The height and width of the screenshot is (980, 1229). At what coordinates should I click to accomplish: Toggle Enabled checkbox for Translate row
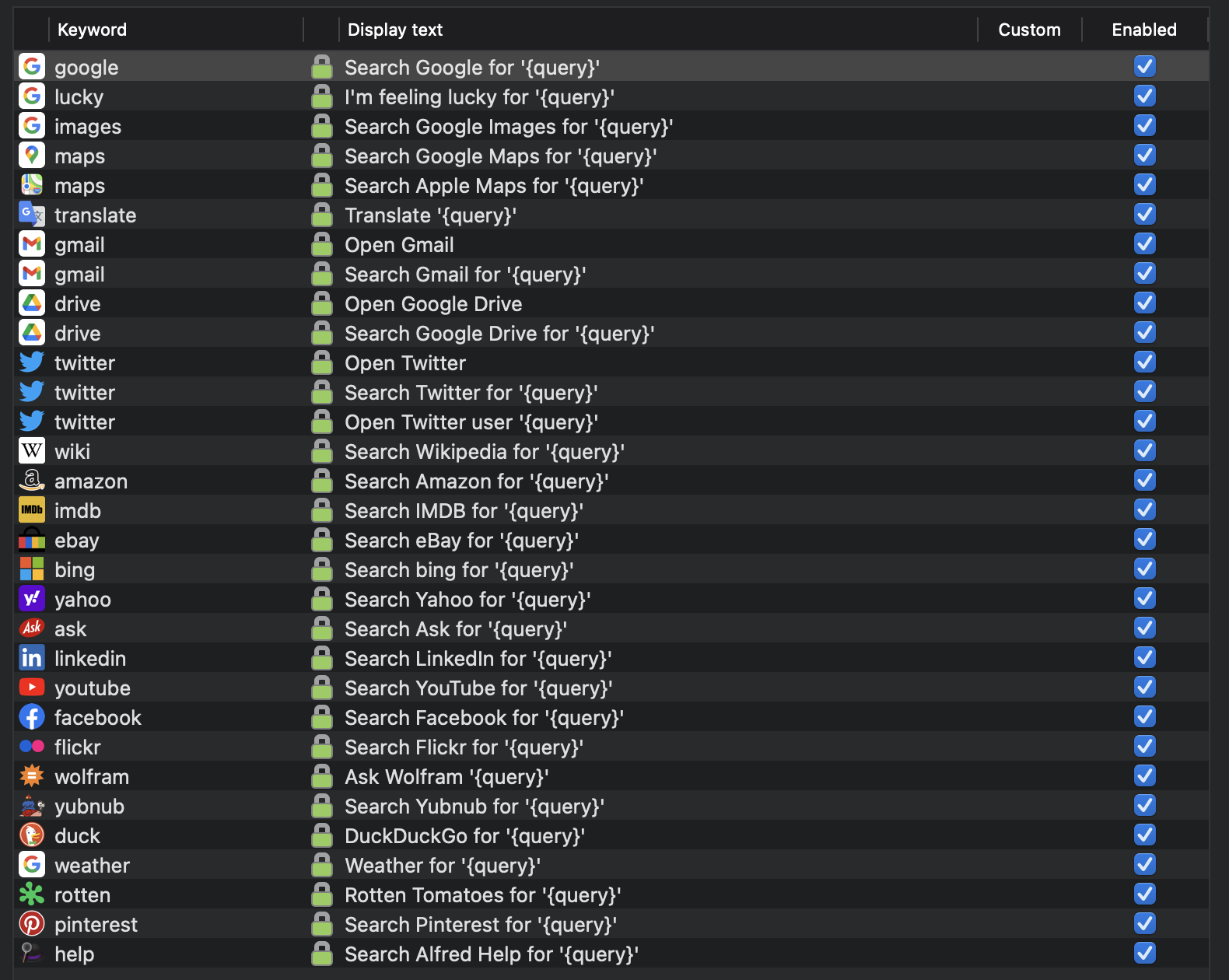1144,214
